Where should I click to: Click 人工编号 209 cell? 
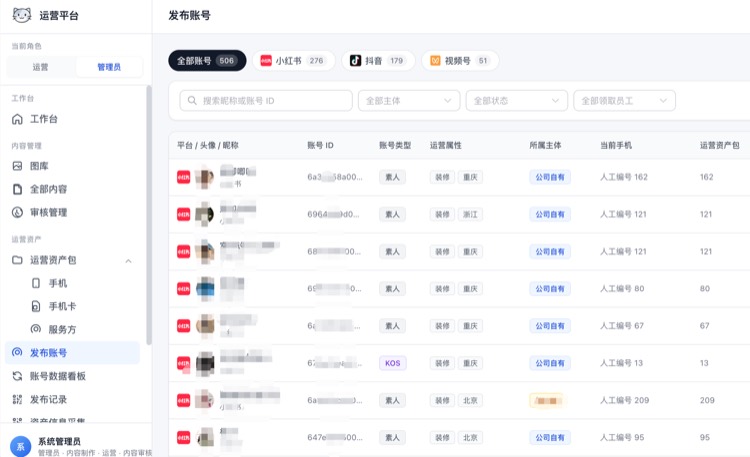coord(625,400)
